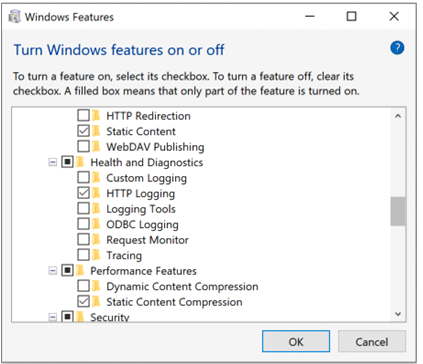The width and height of the screenshot is (423, 364).
Task: Click the scroll down arrow of feature list
Action: (x=398, y=314)
